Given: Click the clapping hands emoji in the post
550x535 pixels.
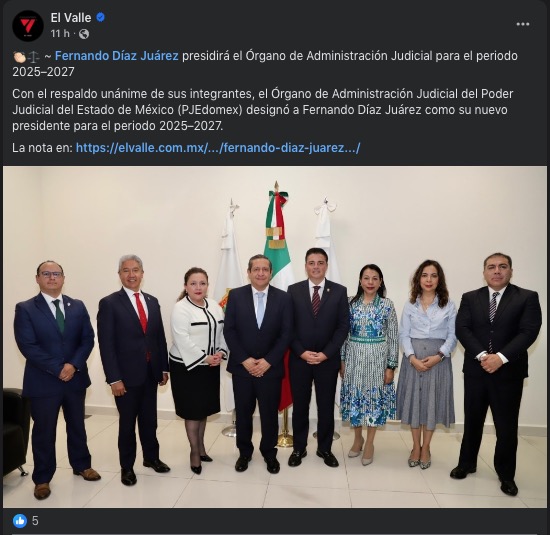Looking at the screenshot, I should [19, 56].
